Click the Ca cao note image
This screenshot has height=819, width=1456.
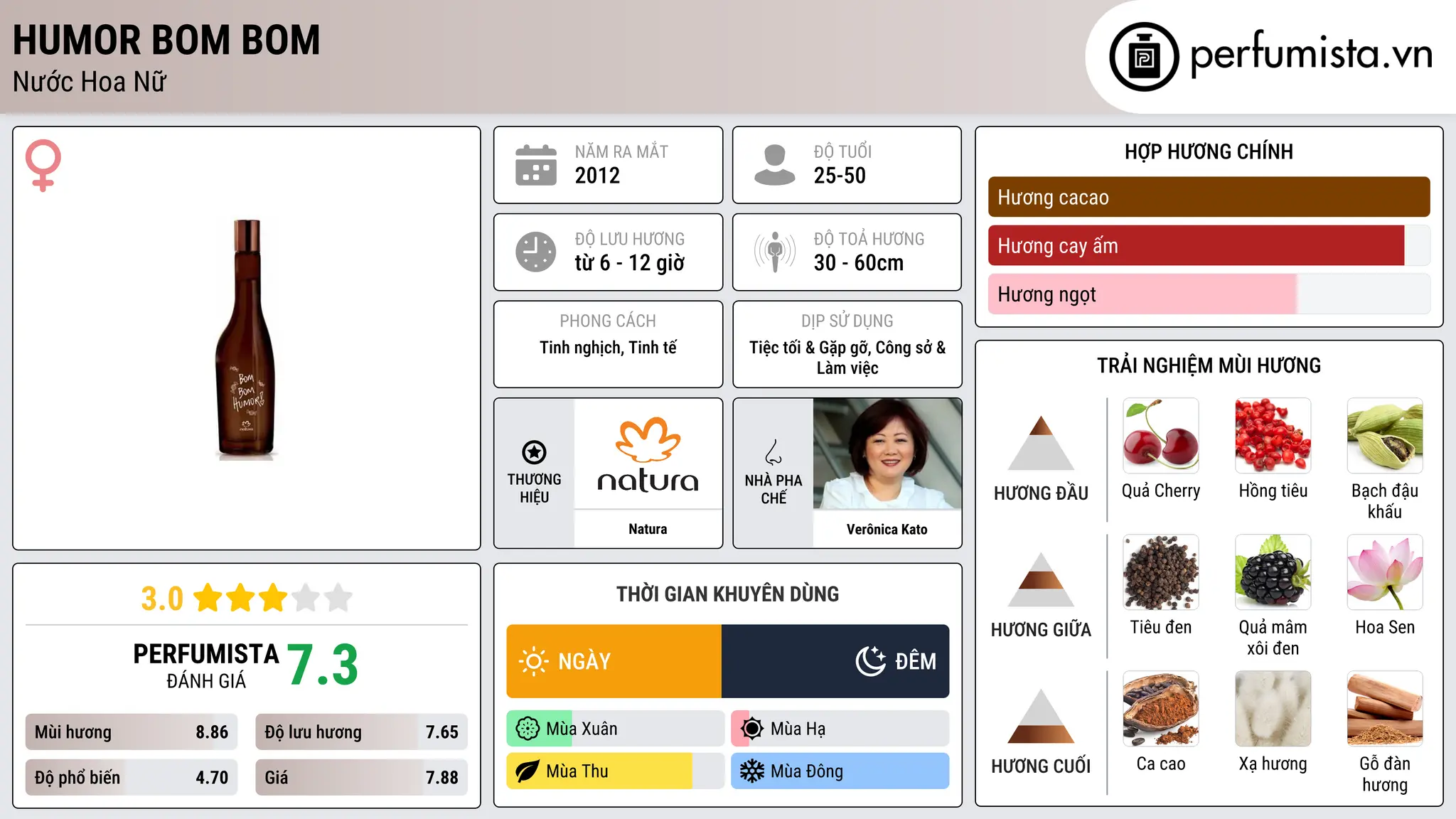click(x=1161, y=709)
